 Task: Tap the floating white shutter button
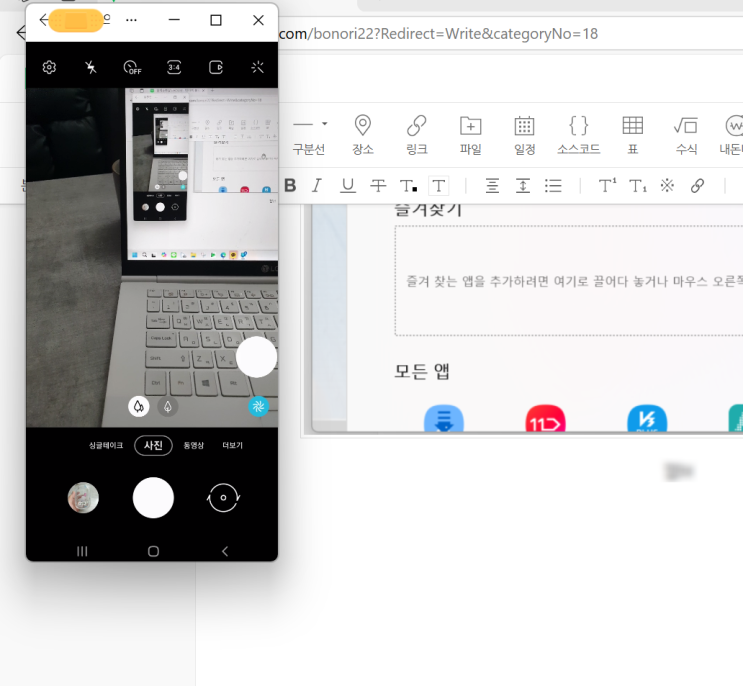(256, 357)
